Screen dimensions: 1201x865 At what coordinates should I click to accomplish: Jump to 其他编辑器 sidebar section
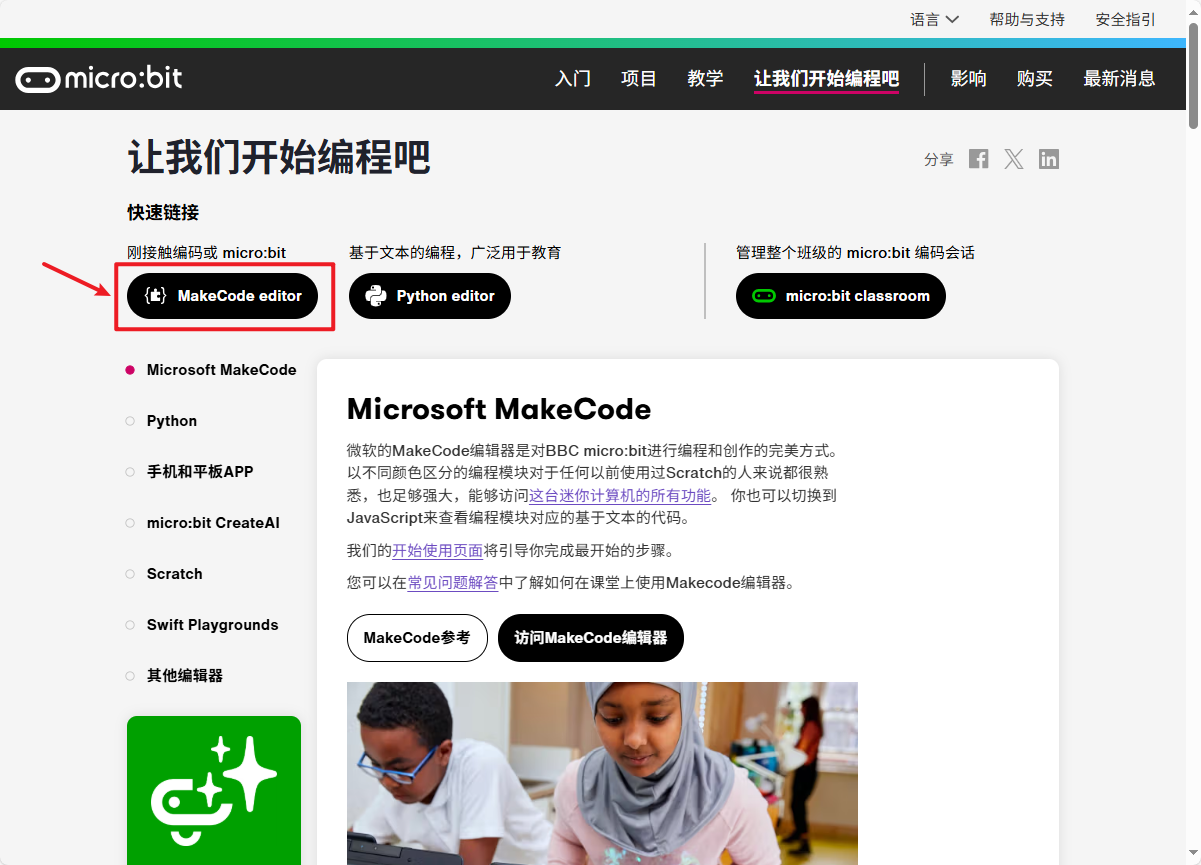185,676
